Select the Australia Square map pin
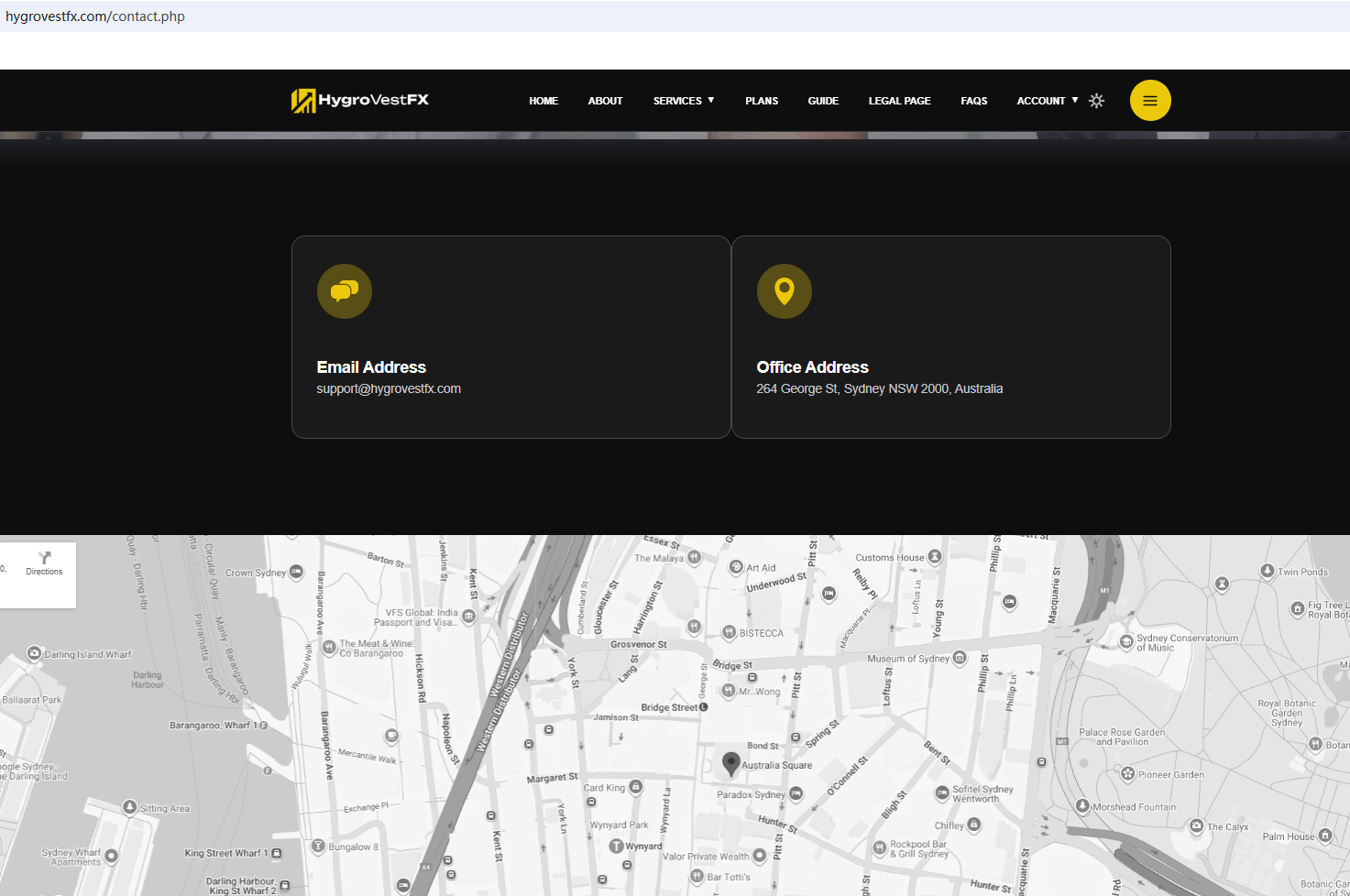This screenshot has width=1350, height=896. [x=730, y=762]
